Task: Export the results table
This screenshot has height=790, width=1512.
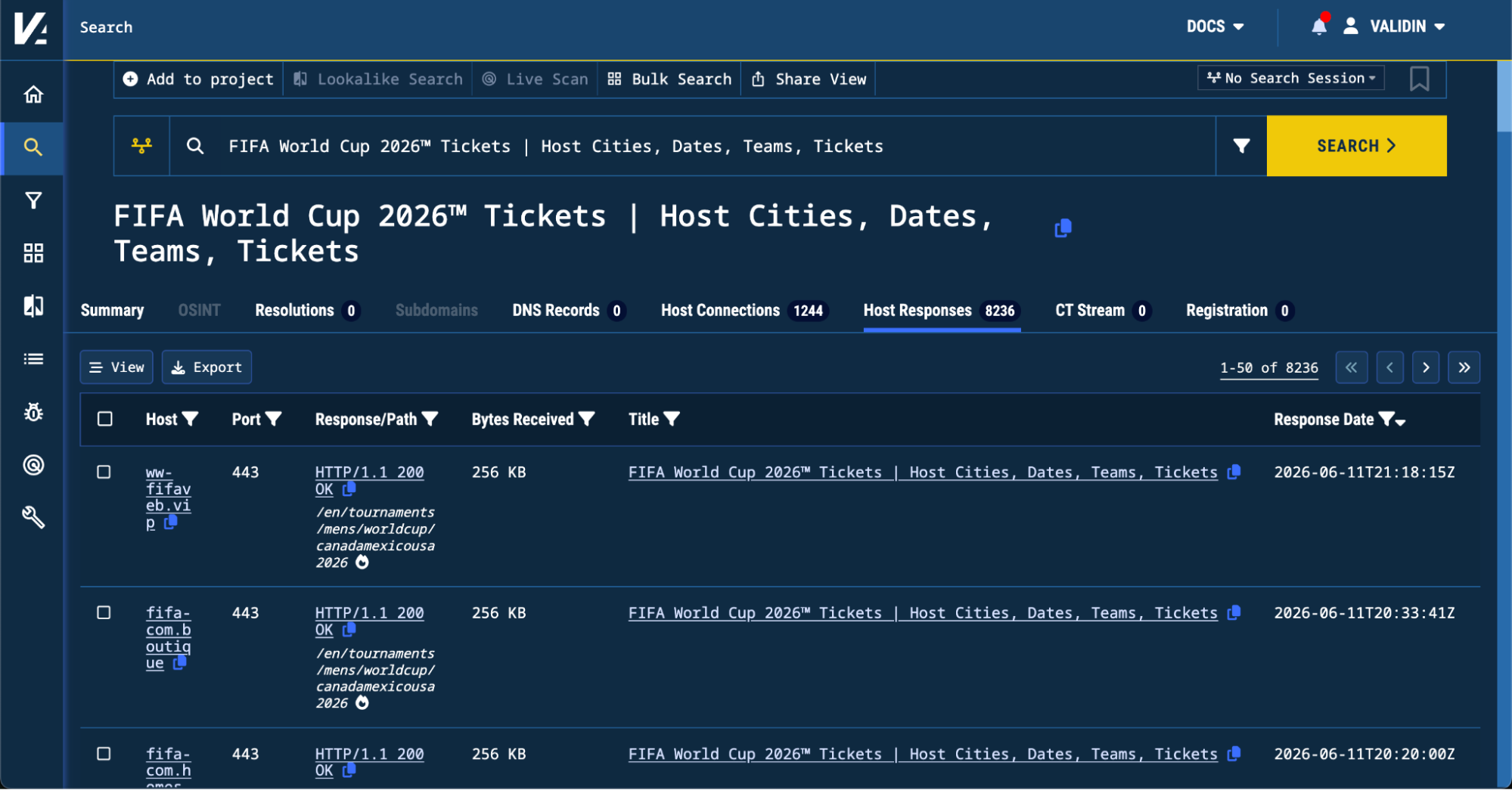Action: tap(206, 367)
